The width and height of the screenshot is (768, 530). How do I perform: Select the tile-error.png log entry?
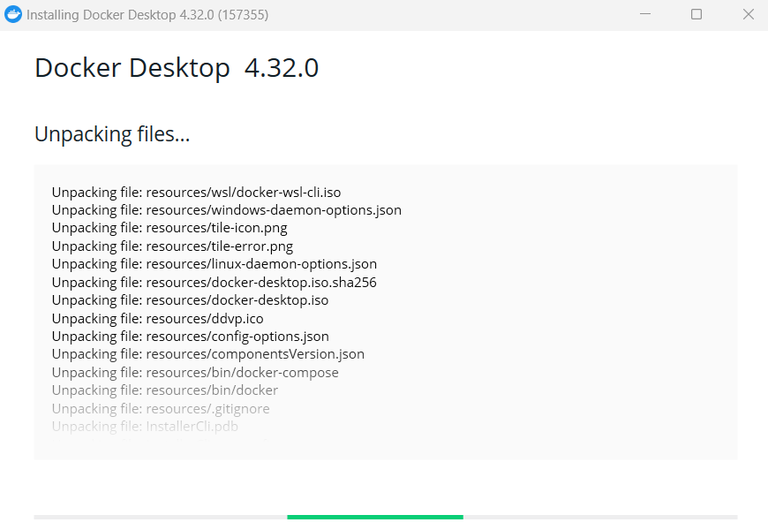tap(172, 246)
